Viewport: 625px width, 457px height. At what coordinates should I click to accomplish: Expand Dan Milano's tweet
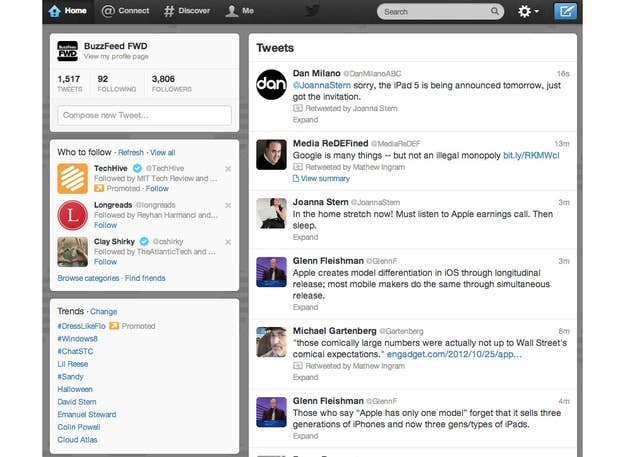305,120
